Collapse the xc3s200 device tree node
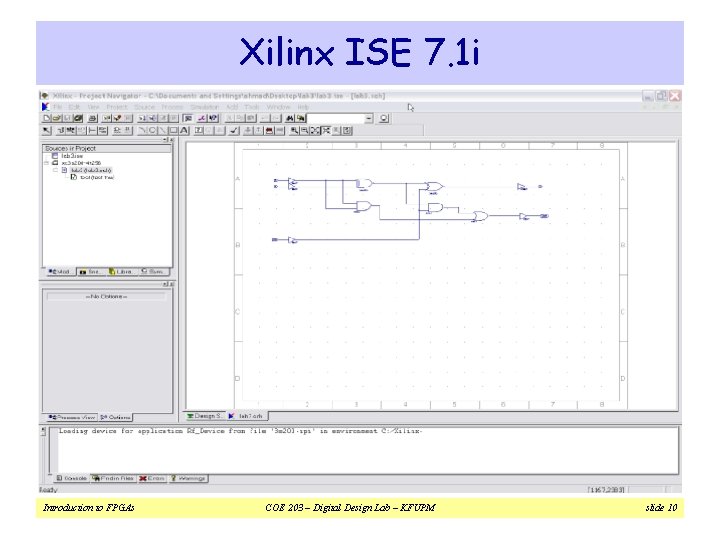The height and width of the screenshot is (540, 720). 46,163
